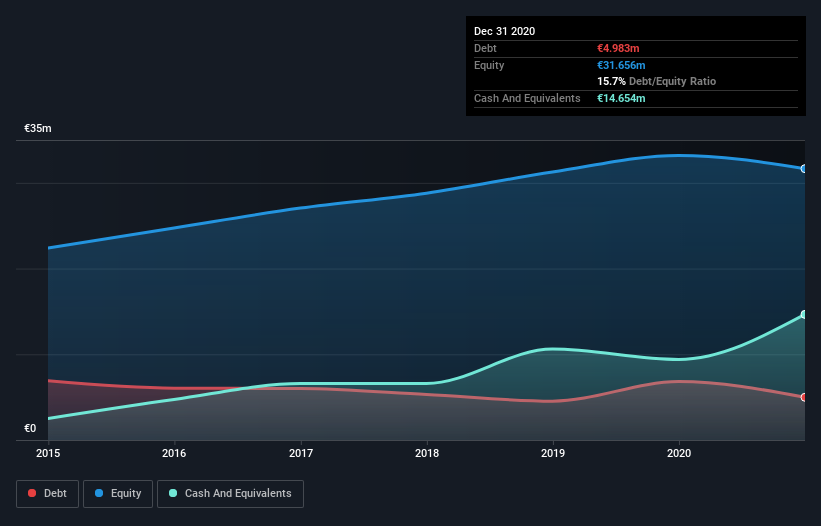
Task: Click the Debt row label in tooltip
Action: click(x=485, y=48)
